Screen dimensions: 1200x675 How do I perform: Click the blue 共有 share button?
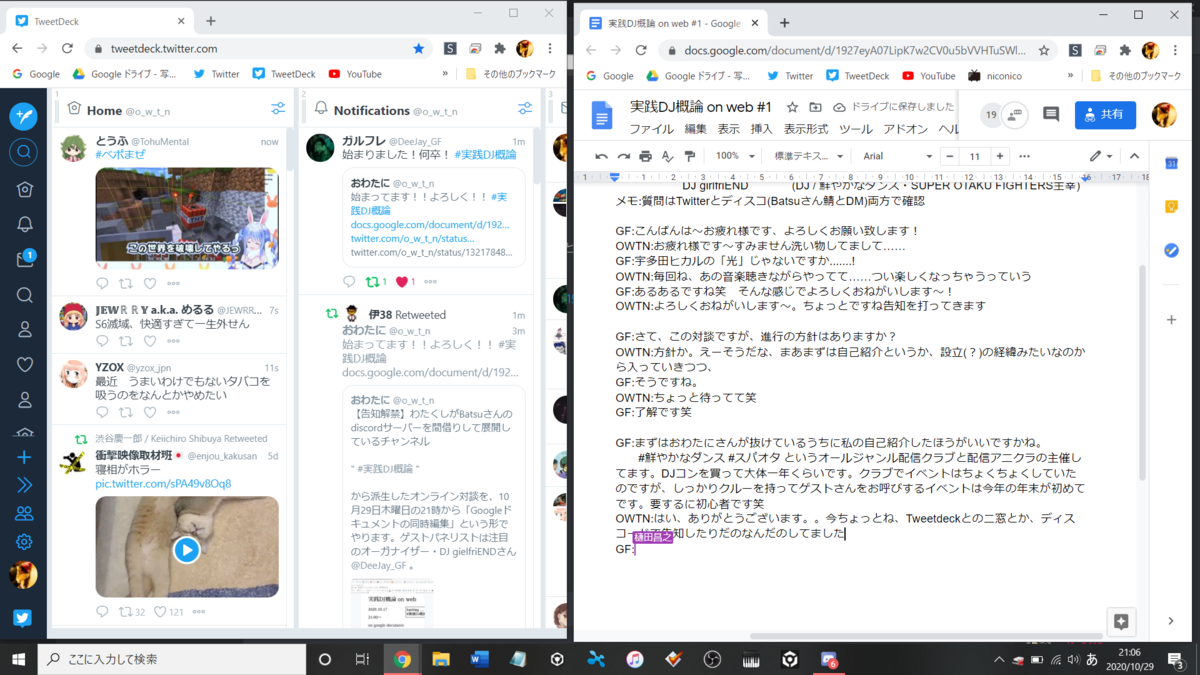[x=1105, y=115]
